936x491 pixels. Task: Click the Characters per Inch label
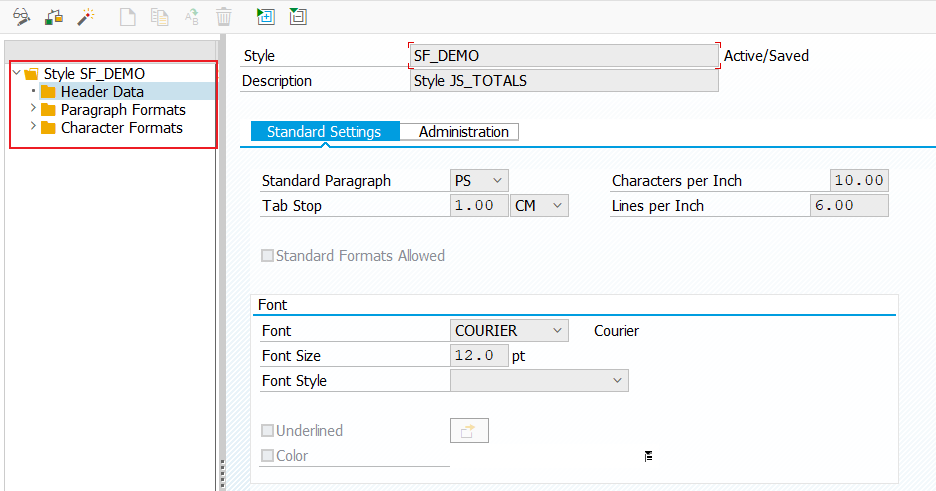(x=676, y=181)
